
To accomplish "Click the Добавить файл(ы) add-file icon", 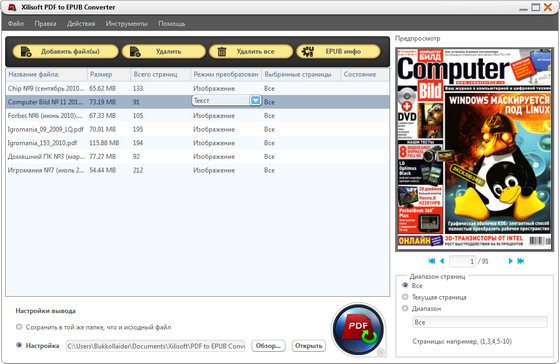I will click(x=26, y=52).
